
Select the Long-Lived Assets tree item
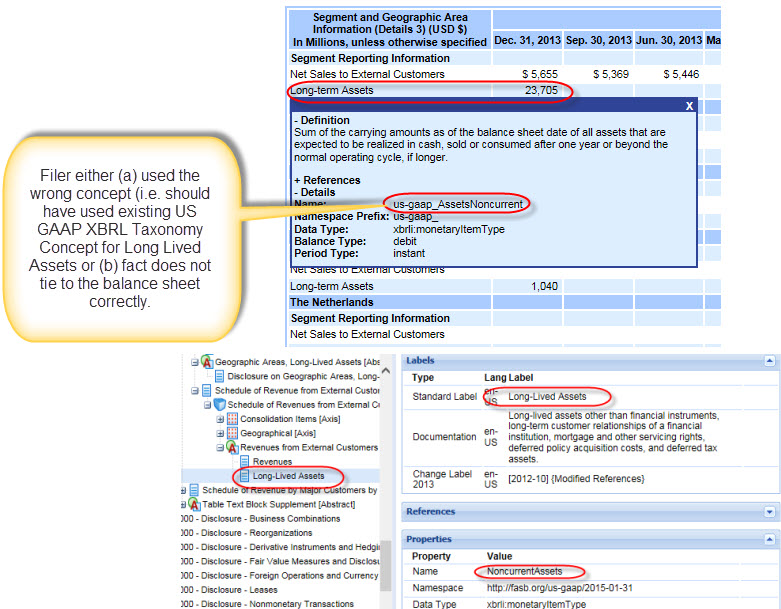288,476
